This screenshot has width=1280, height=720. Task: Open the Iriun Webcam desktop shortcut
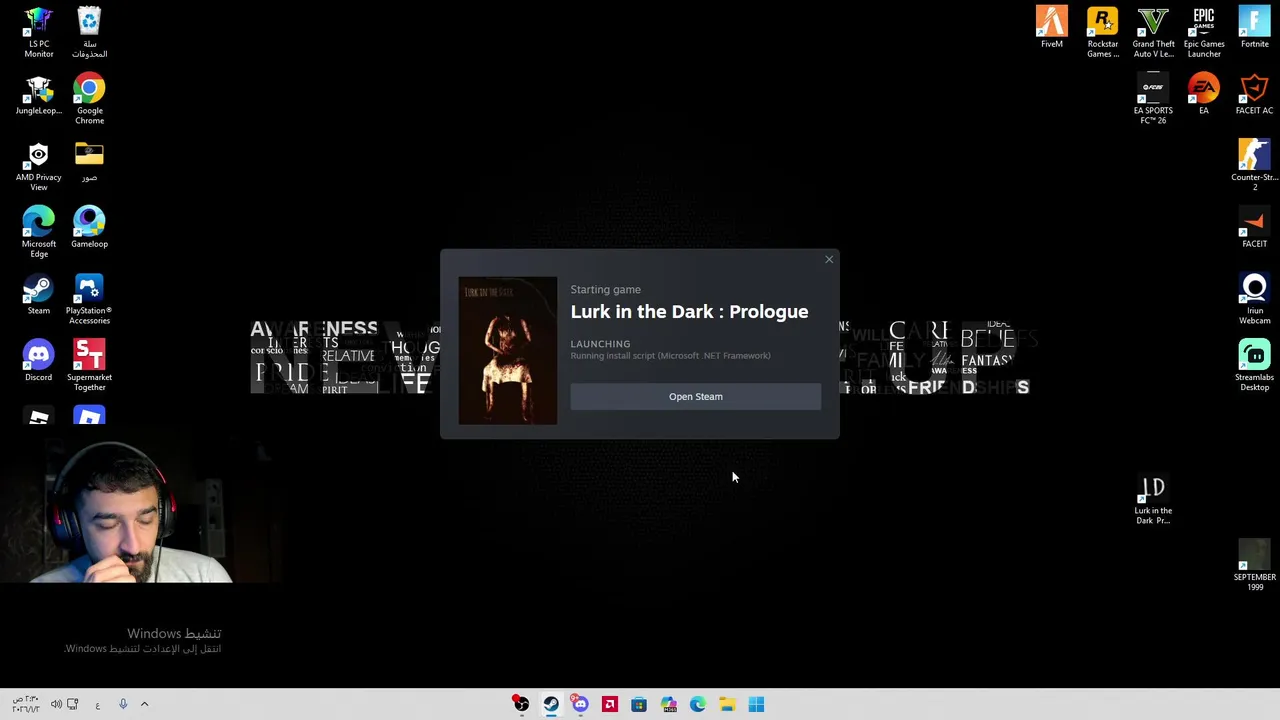click(1254, 299)
